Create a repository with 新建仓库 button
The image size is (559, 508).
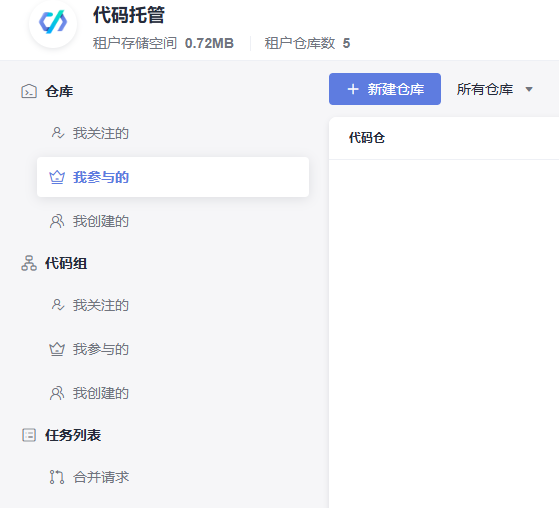click(x=385, y=89)
